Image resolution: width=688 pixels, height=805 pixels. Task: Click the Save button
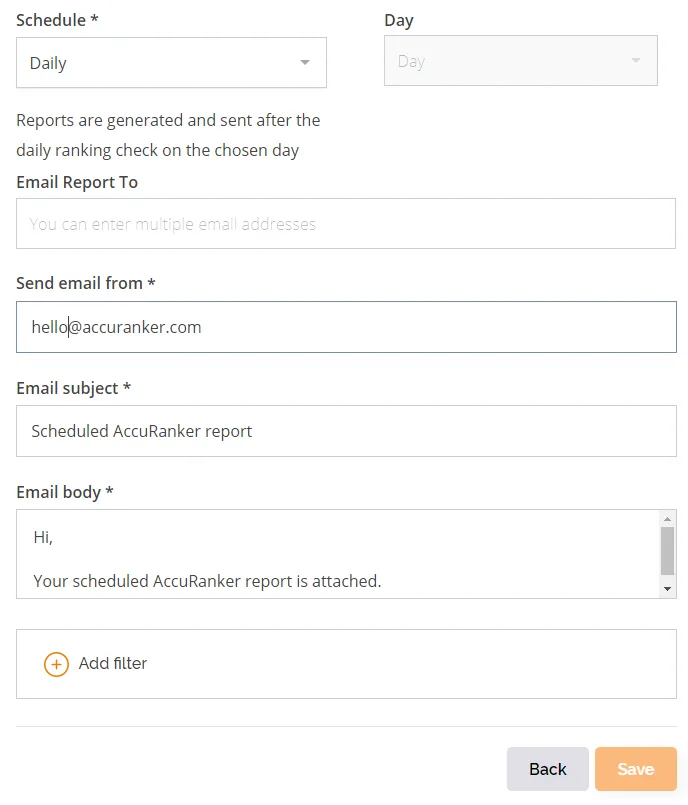pyautogui.click(x=635, y=769)
